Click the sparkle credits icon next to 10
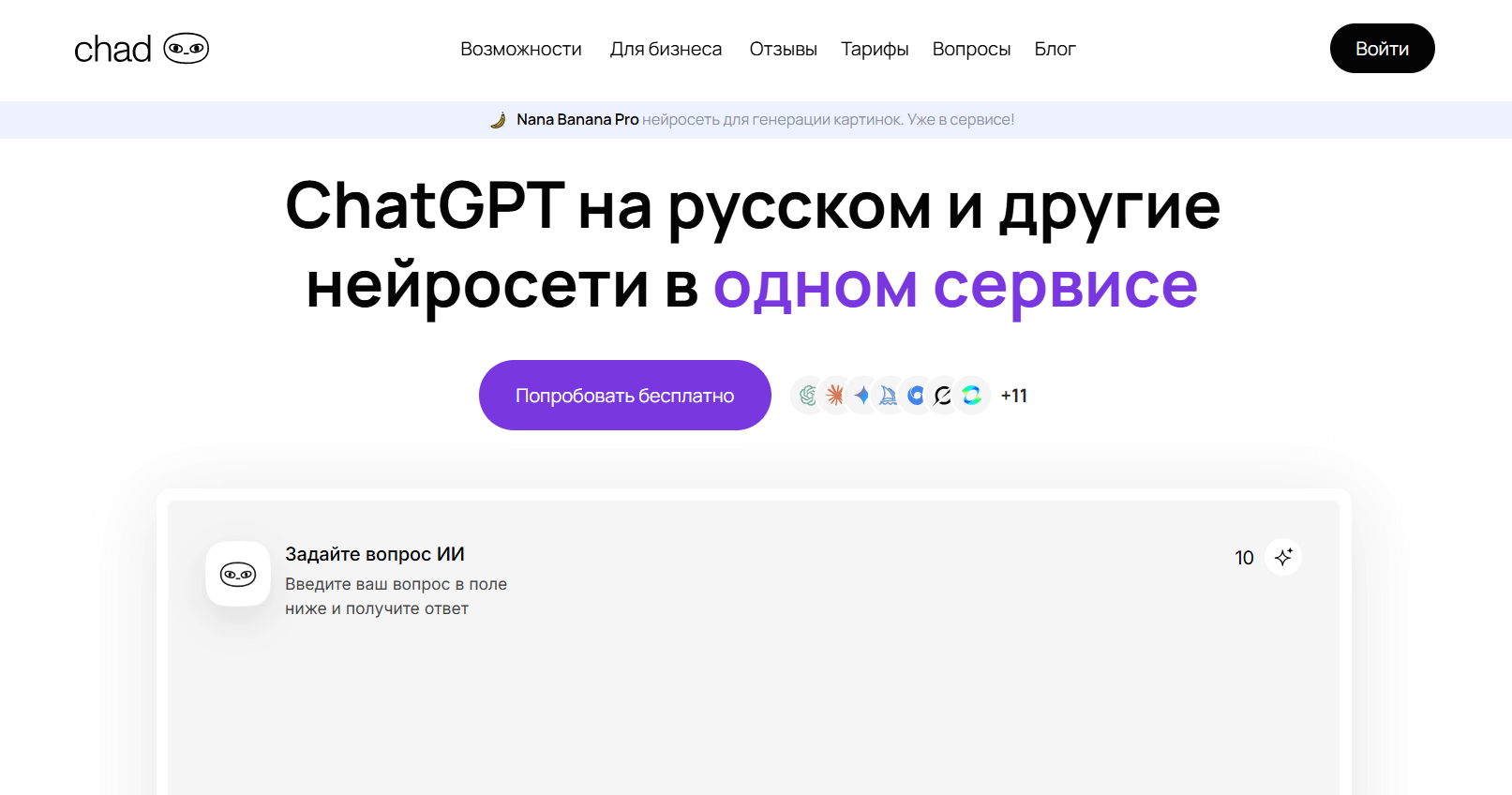 [x=1283, y=557]
